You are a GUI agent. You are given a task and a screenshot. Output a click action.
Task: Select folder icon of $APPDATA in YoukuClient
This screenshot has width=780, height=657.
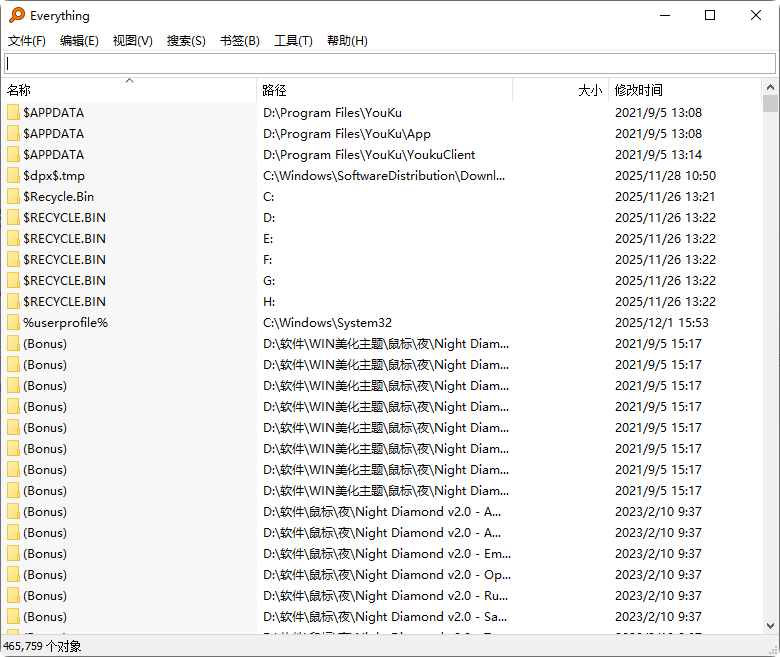14,155
